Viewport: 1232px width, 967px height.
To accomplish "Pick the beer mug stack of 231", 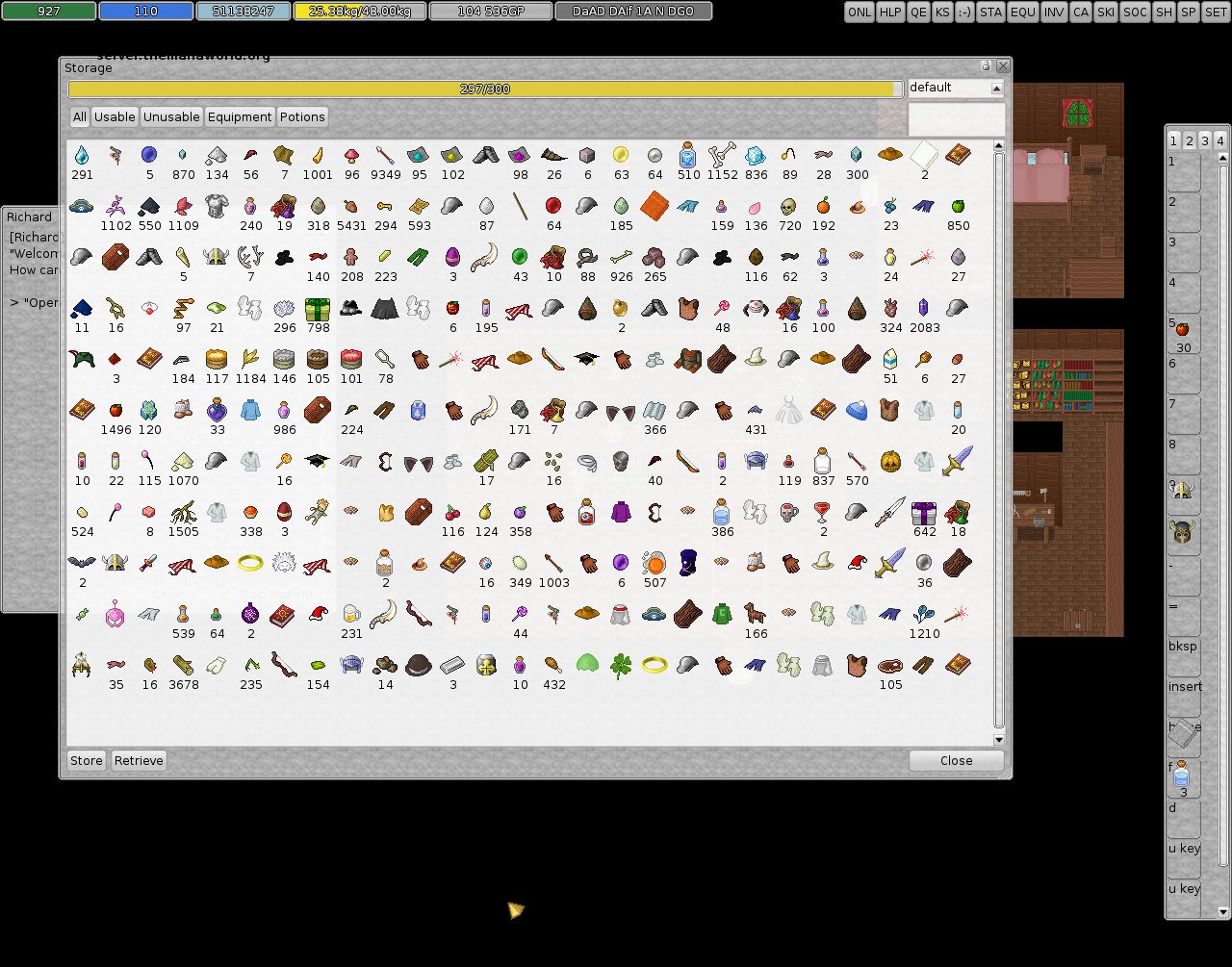I will [351, 614].
